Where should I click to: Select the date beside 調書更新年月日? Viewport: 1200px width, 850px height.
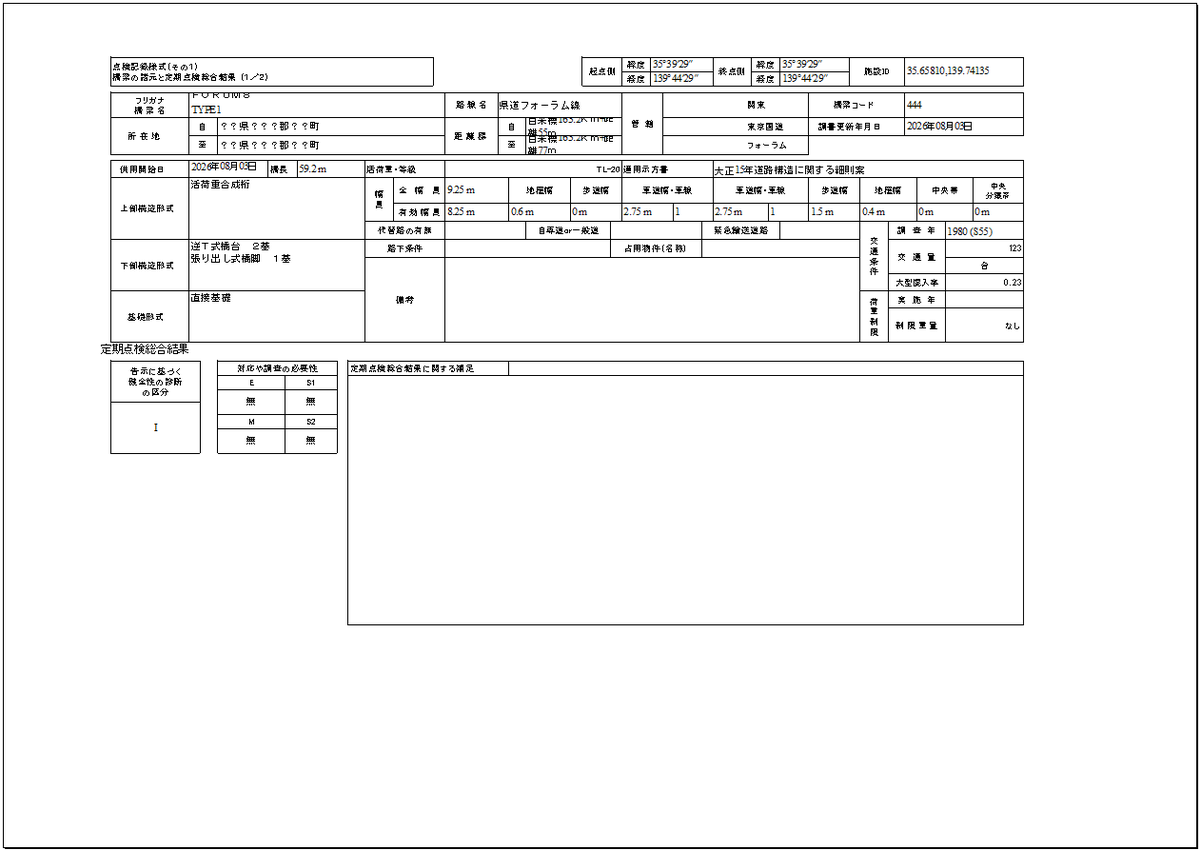(939, 127)
